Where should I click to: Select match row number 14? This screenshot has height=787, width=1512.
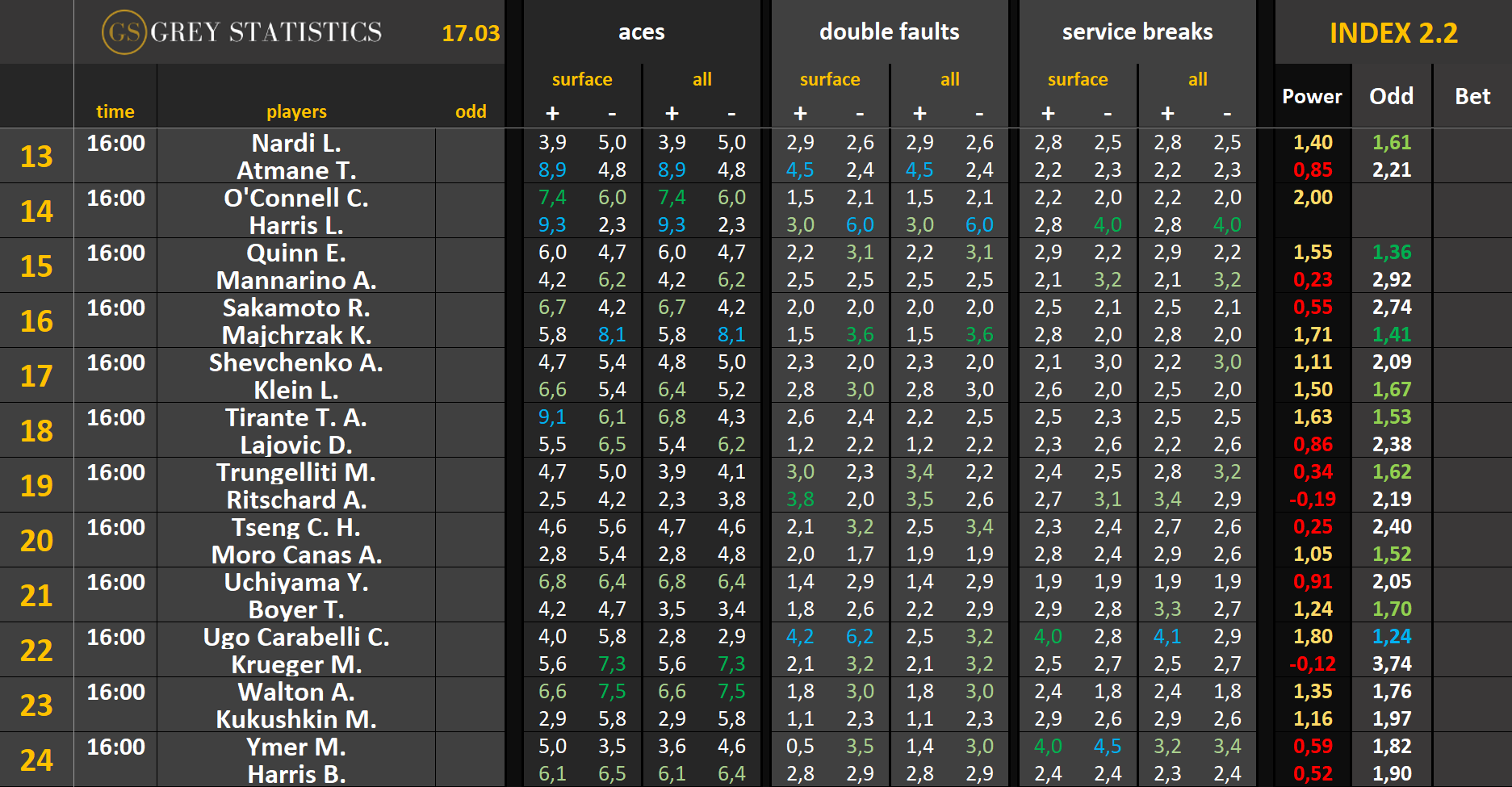[x=36, y=211]
